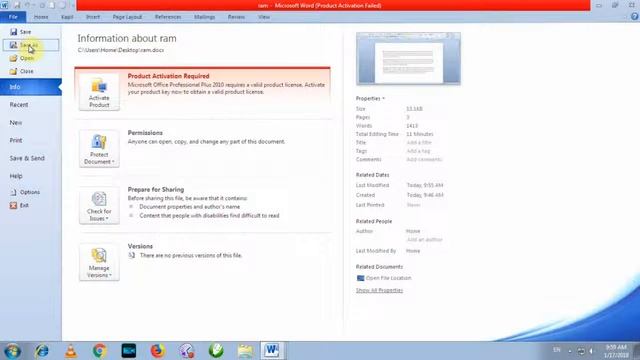Close the current document via Close
The image size is (640, 360).
tap(27, 71)
